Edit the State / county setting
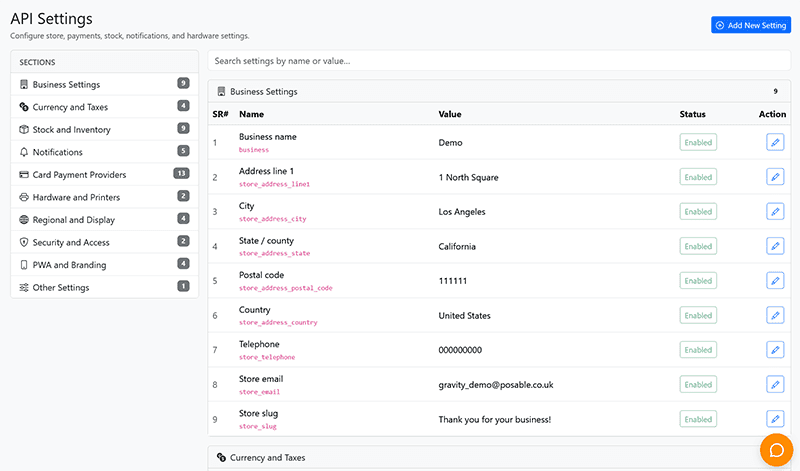 775,246
